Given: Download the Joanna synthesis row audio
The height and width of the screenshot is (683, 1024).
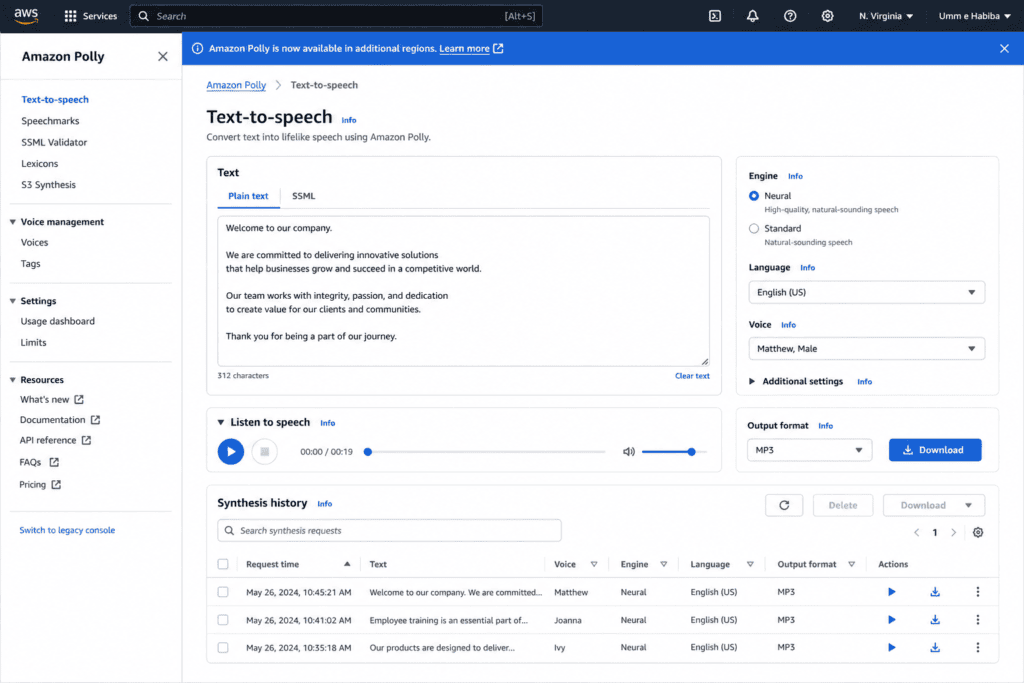Looking at the screenshot, I should [935, 620].
